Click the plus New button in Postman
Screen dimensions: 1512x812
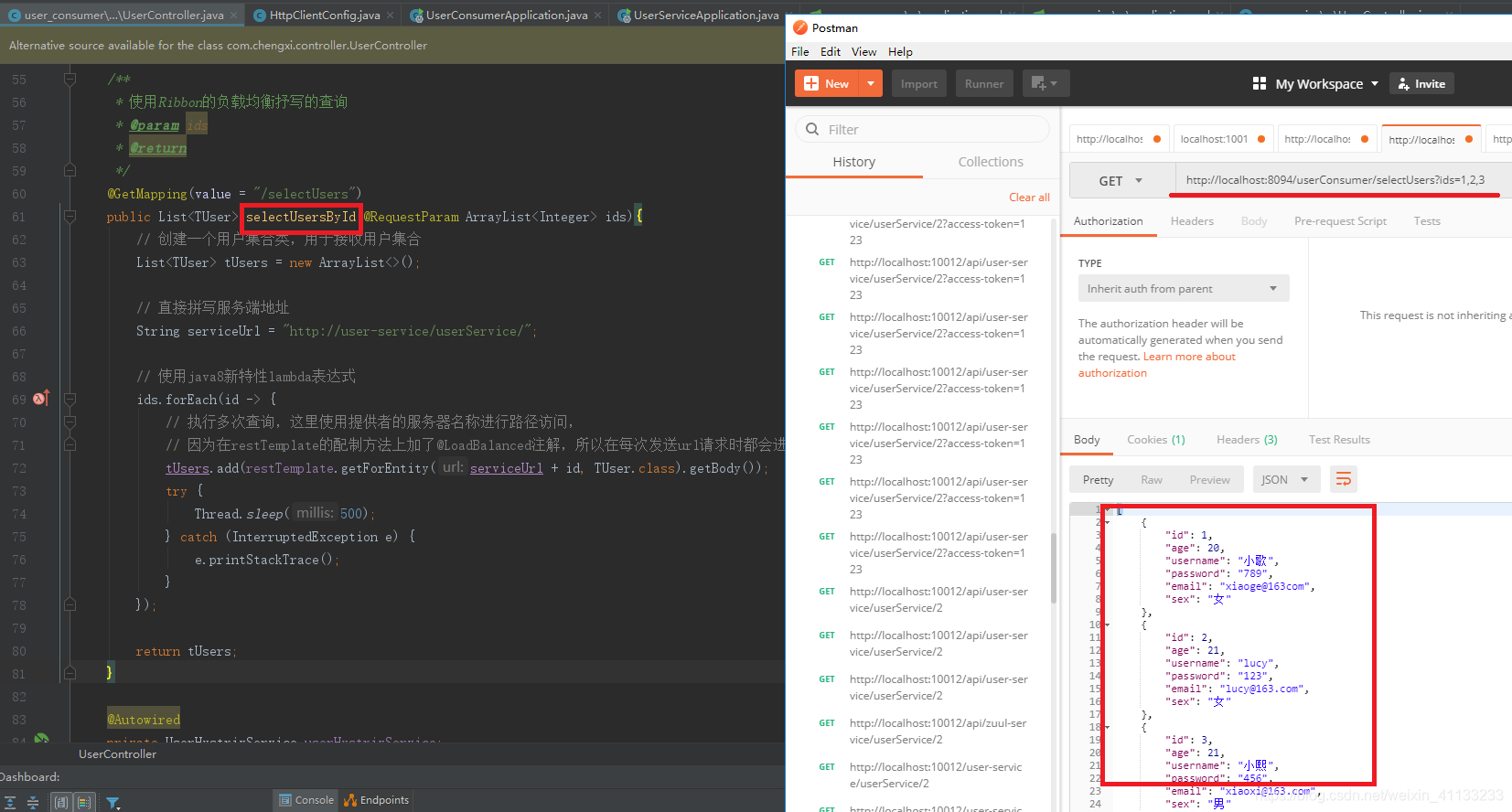click(x=827, y=83)
